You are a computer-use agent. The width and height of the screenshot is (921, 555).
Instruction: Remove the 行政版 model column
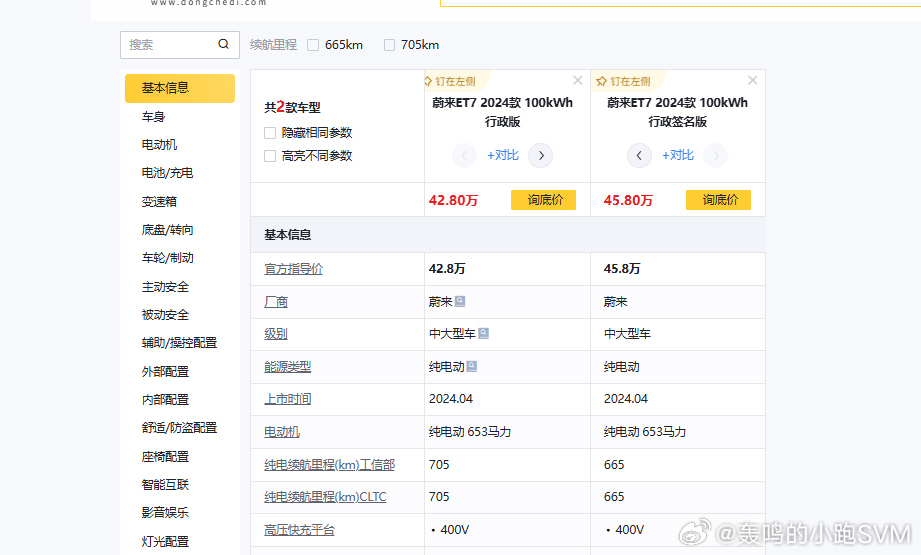click(x=577, y=80)
